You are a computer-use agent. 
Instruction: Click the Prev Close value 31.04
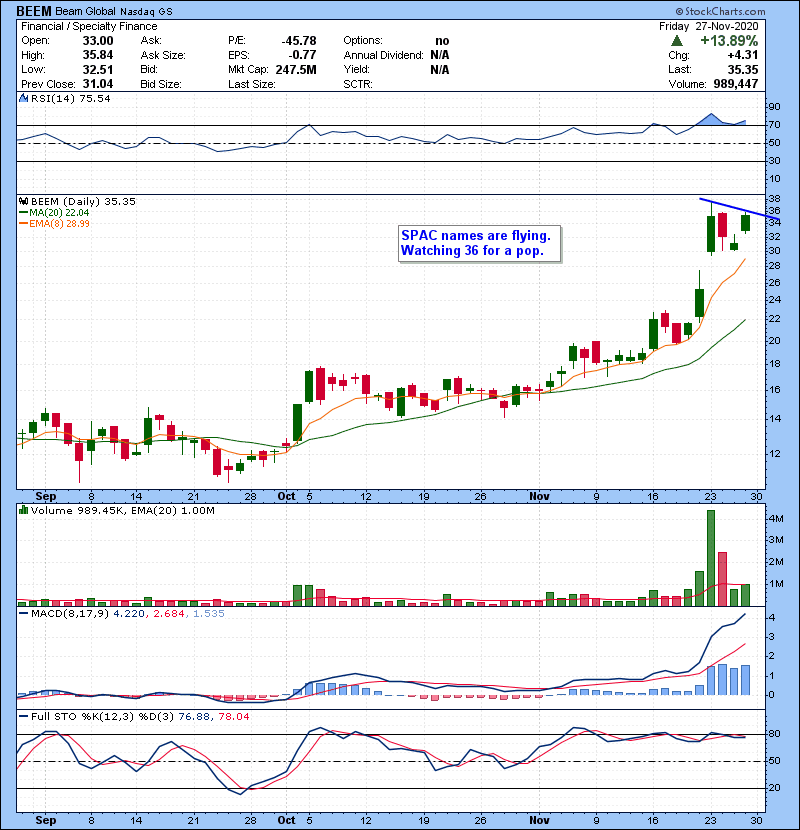pos(98,84)
